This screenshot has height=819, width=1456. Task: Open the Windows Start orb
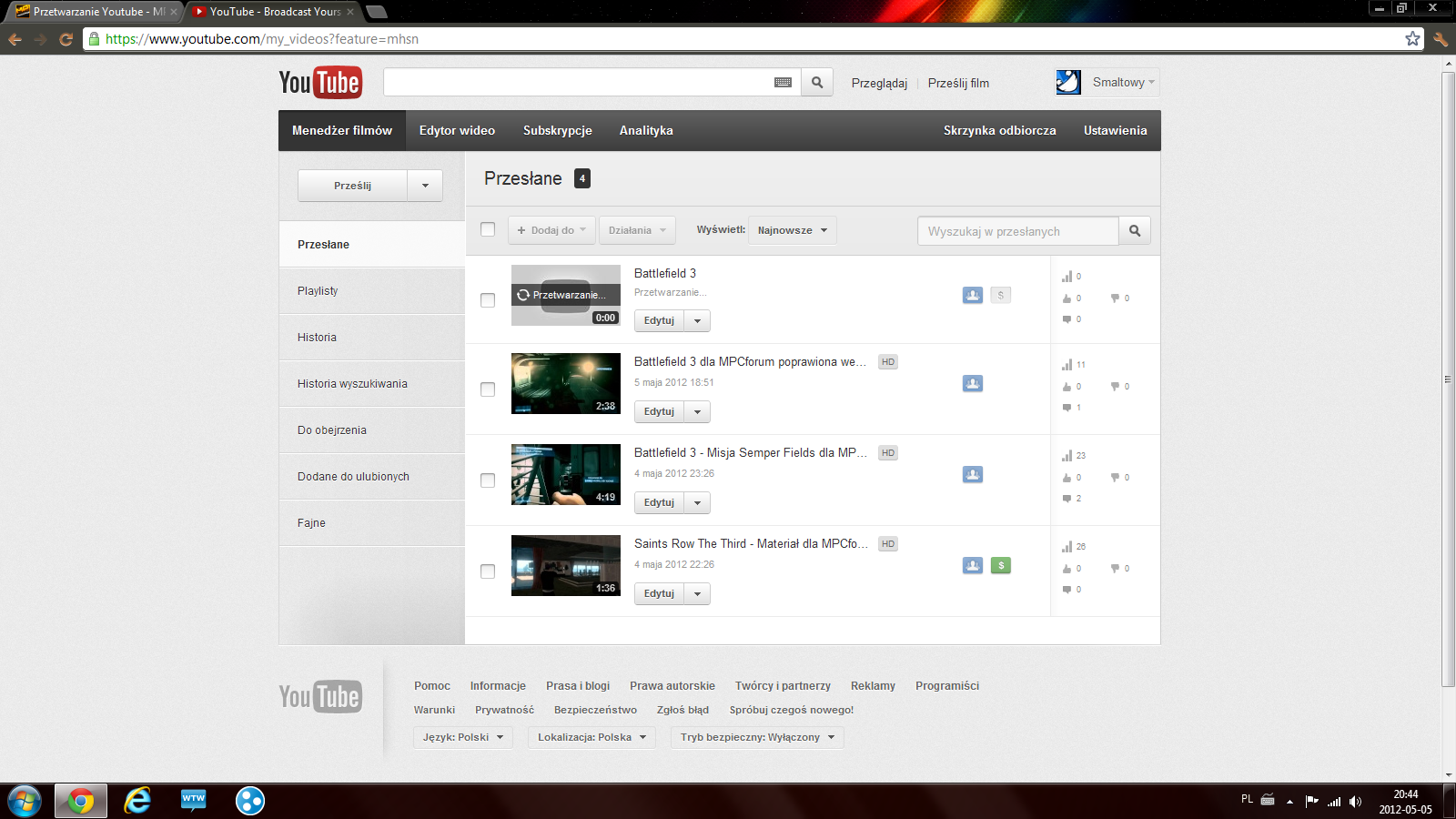coord(25,801)
